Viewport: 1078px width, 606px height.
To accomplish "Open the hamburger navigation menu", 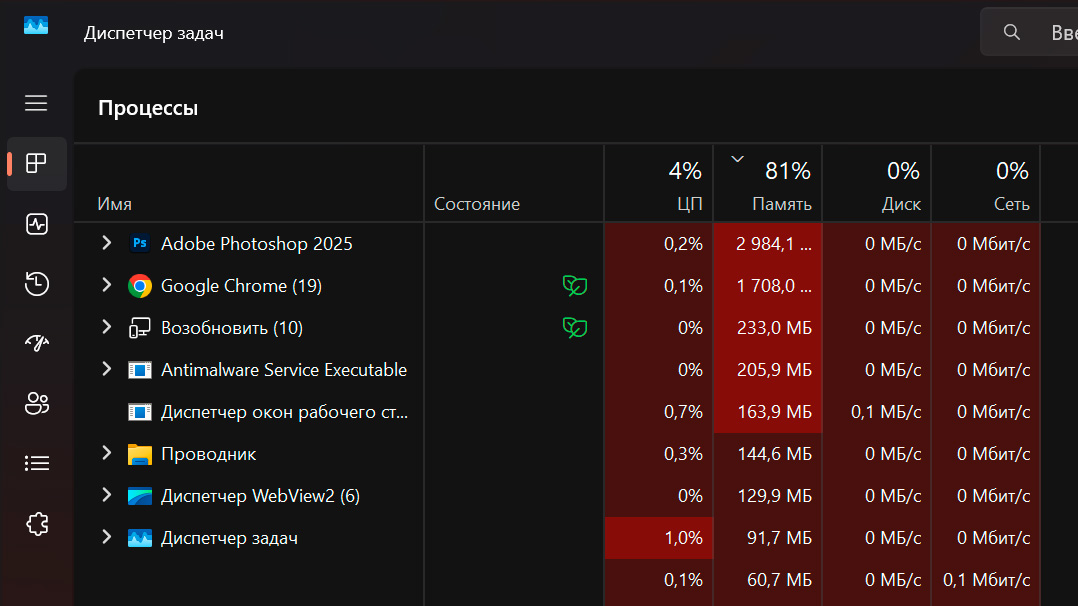I will [x=36, y=103].
